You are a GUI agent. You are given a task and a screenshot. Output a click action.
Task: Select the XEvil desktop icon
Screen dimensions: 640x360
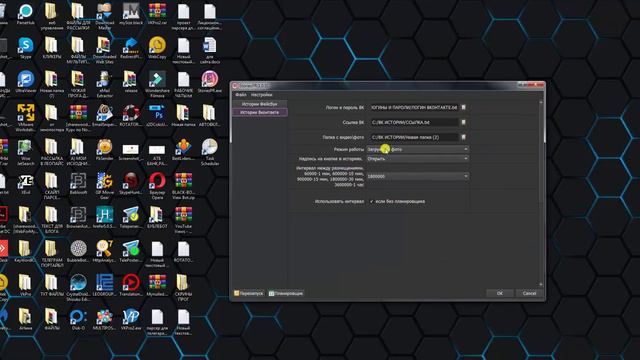point(25,183)
